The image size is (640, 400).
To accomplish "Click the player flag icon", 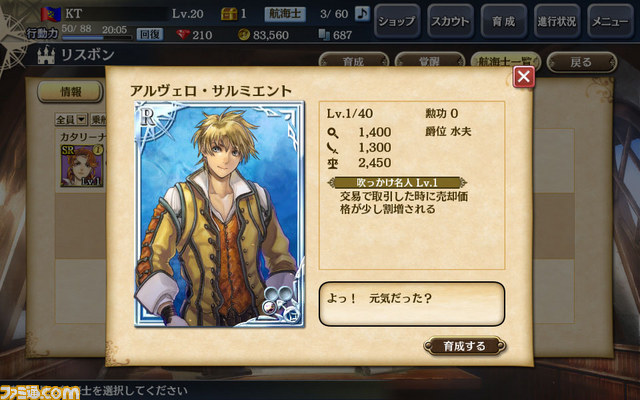I will point(51,14).
